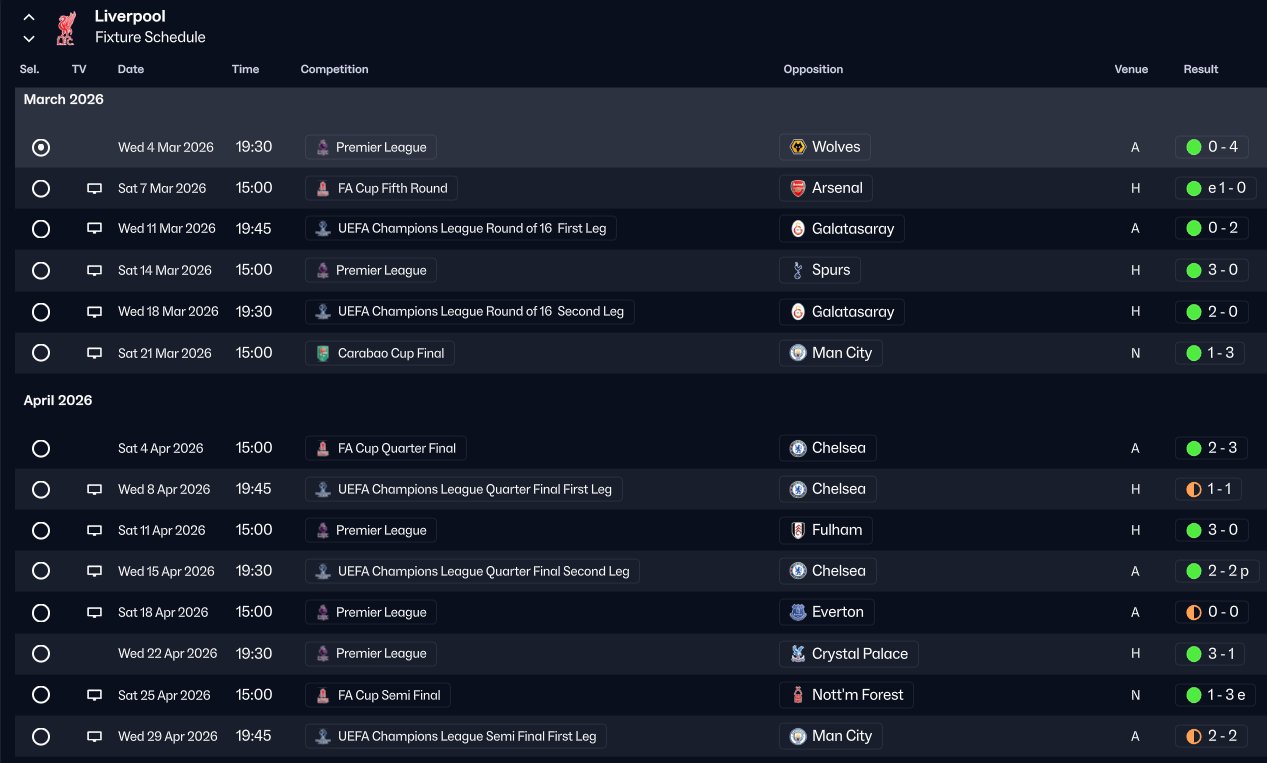
Task: Click the Fixture Schedule subtitle
Action: pyautogui.click(x=150, y=38)
